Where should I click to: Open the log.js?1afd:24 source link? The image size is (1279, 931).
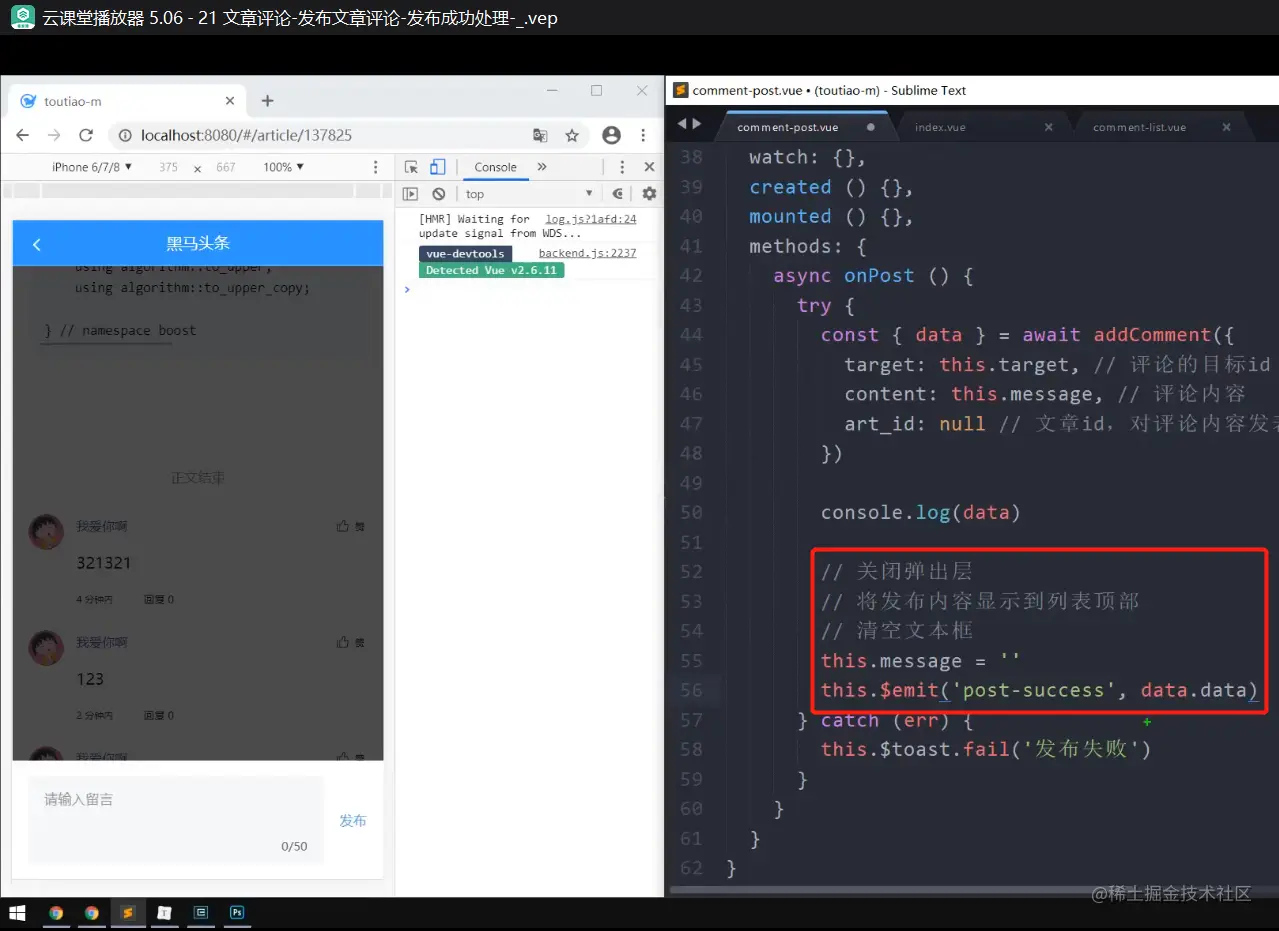coord(591,219)
